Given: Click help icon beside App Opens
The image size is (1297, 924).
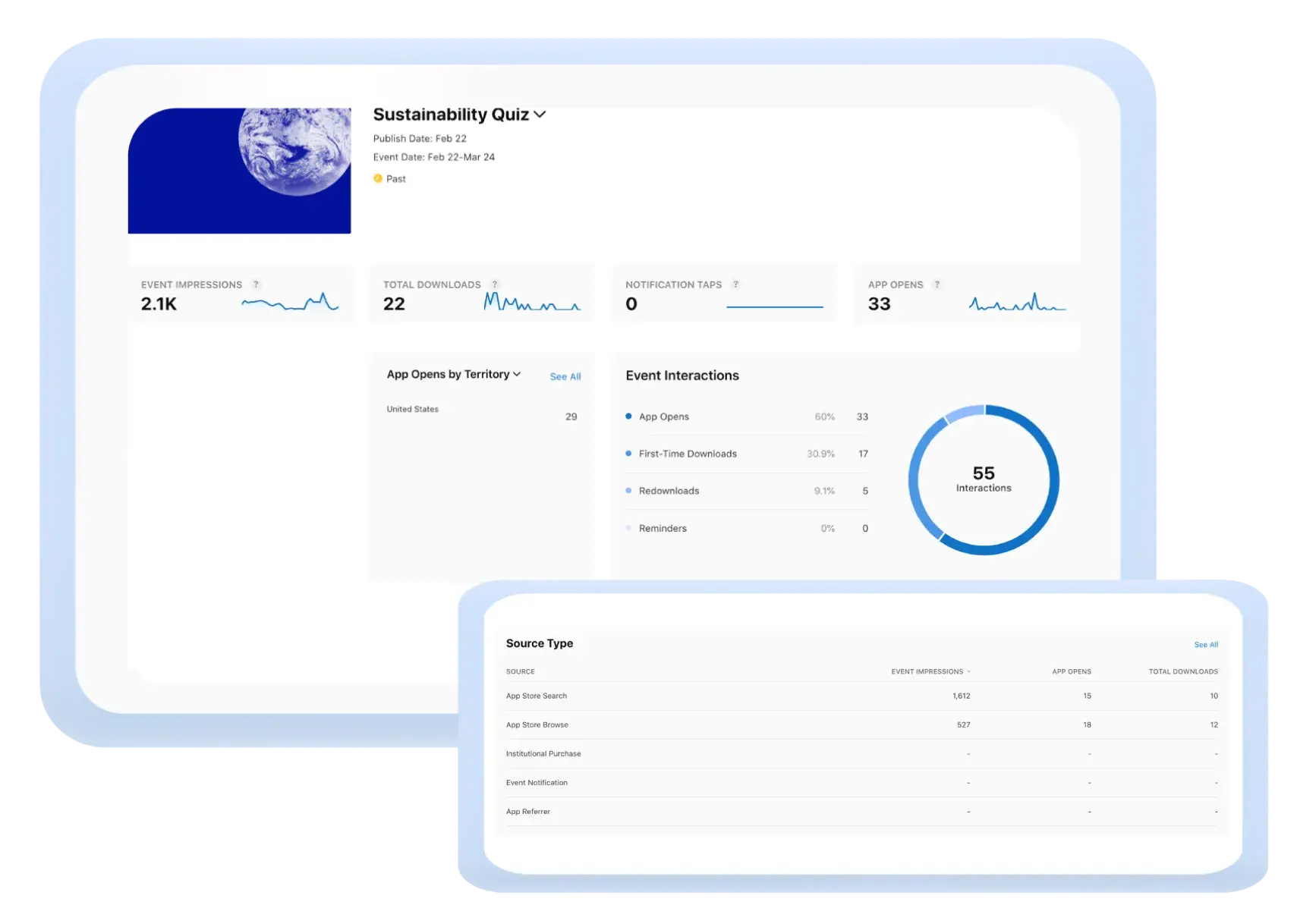Looking at the screenshot, I should coord(937,284).
